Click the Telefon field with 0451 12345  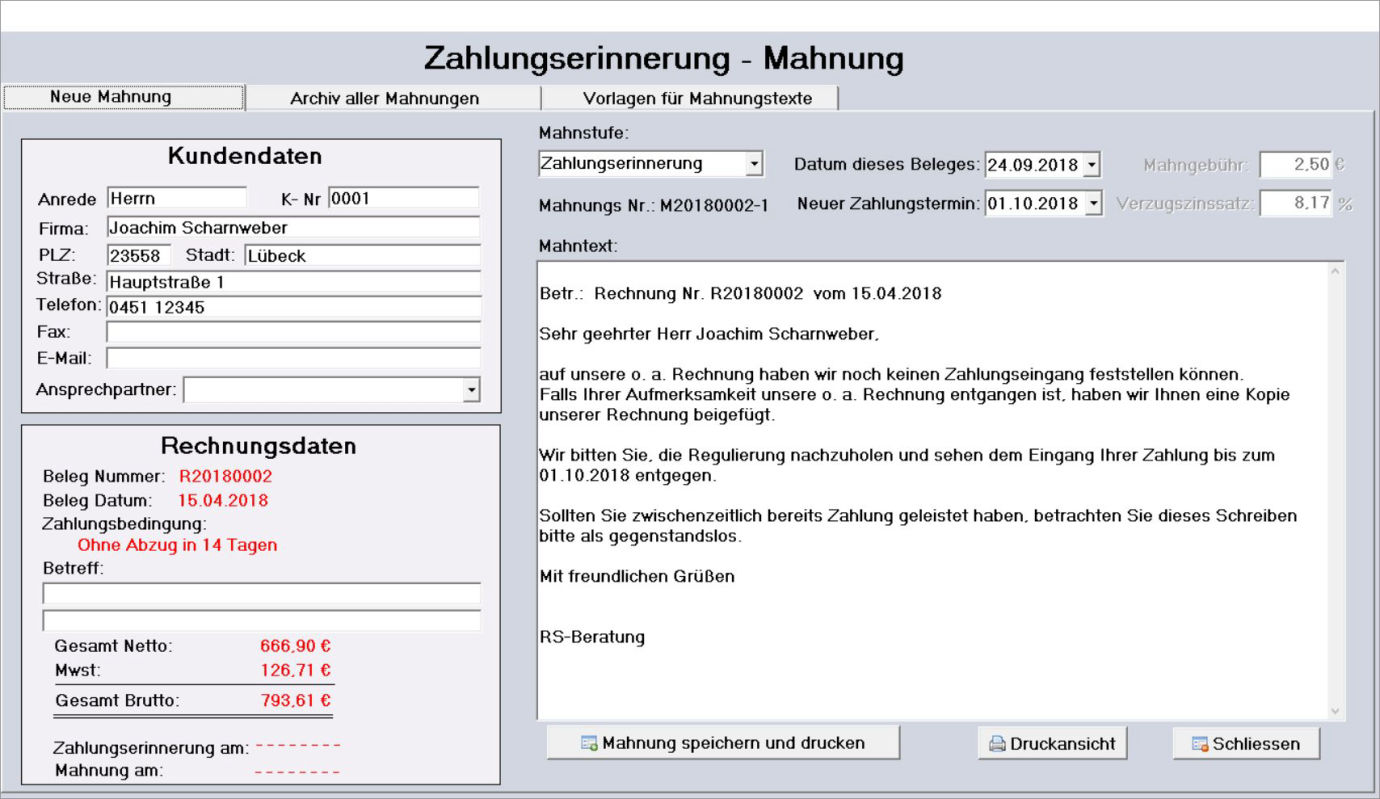click(x=293, y=307)
